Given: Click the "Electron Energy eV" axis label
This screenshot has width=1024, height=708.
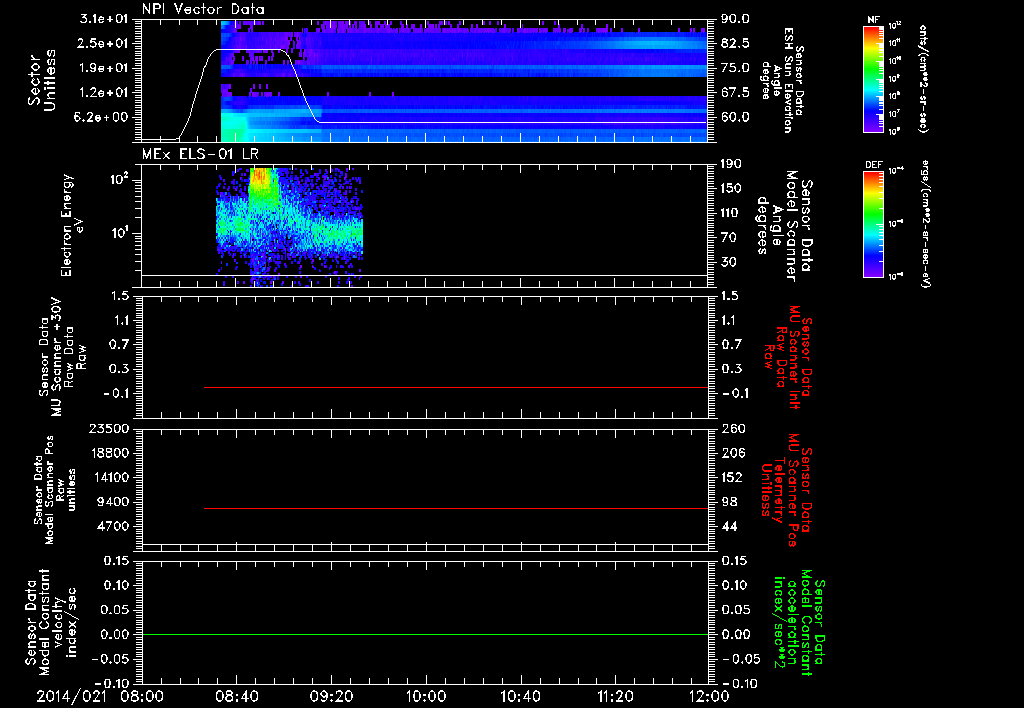Looking at the screenshot, I should [72, 225].
